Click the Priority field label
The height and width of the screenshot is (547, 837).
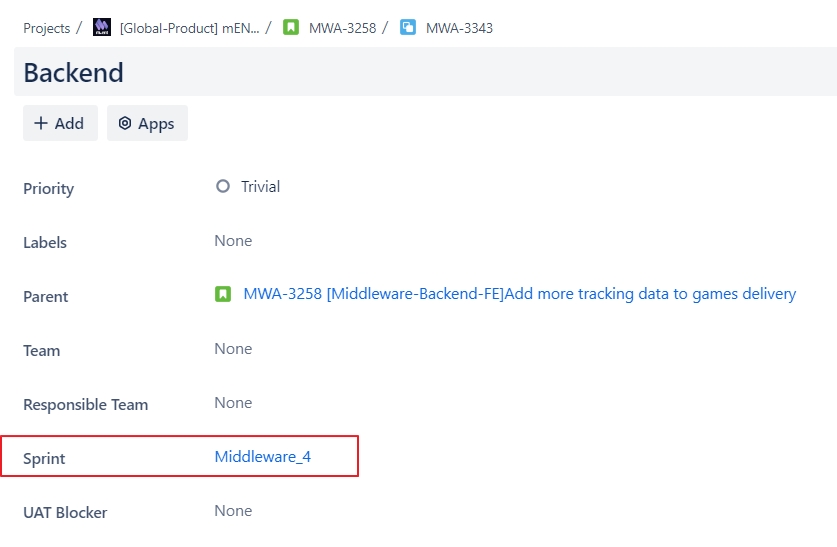(x=49, y=189)
